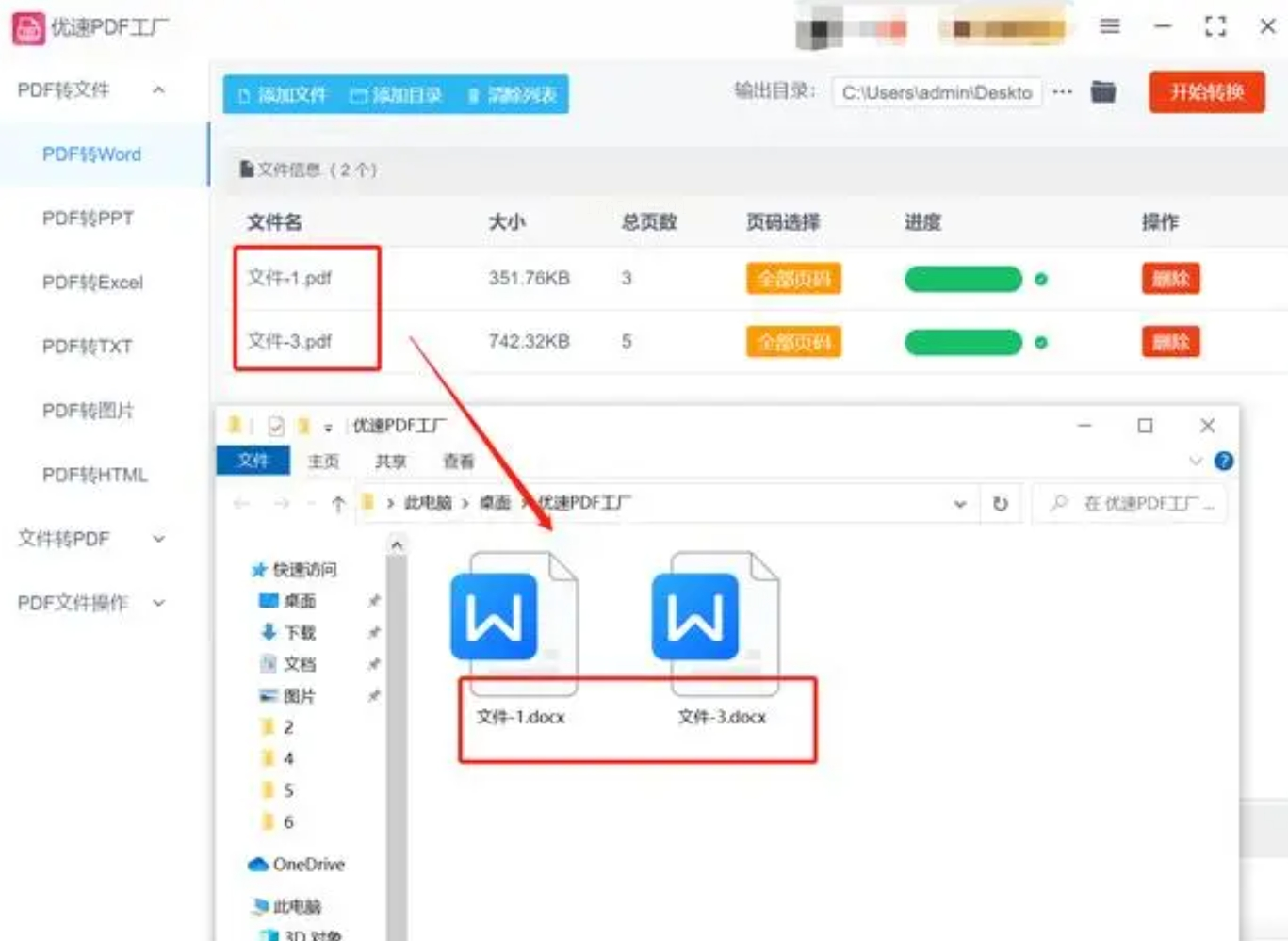
Task: Select the 文件-3.pdf row name
Action: pos(289,341)
